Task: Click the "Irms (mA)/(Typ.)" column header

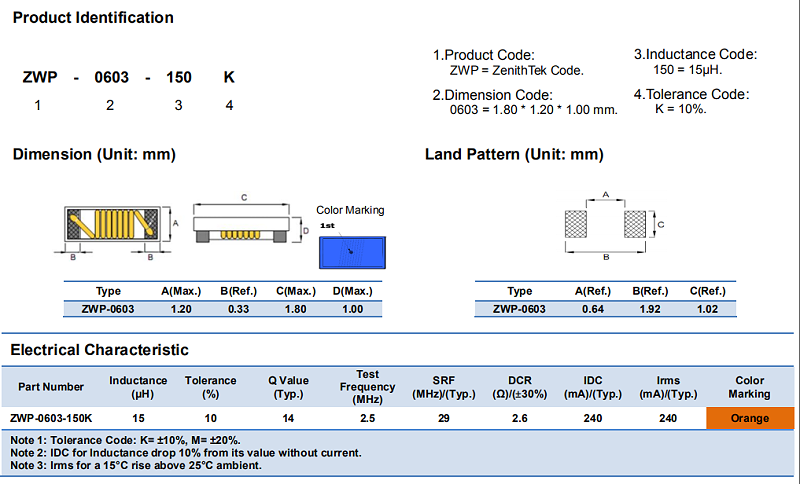Action: [x=668, y=387]
